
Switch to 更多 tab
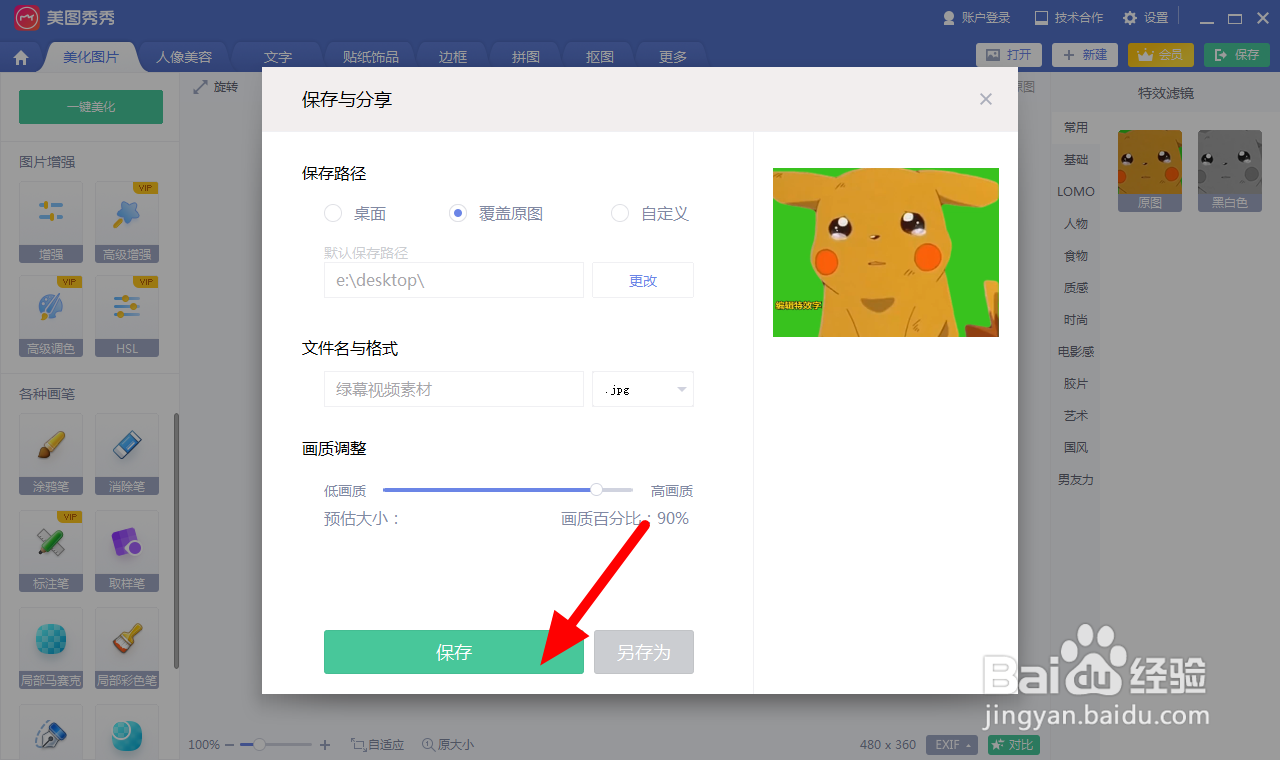(673, 57)
